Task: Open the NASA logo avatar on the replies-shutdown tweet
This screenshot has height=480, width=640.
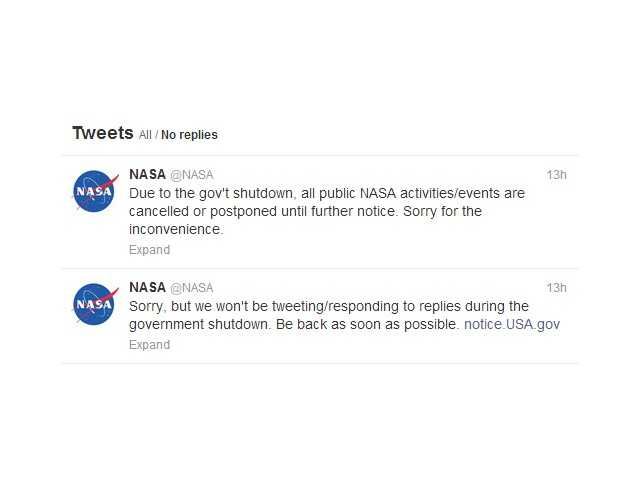Action: (x=95, y=304)
